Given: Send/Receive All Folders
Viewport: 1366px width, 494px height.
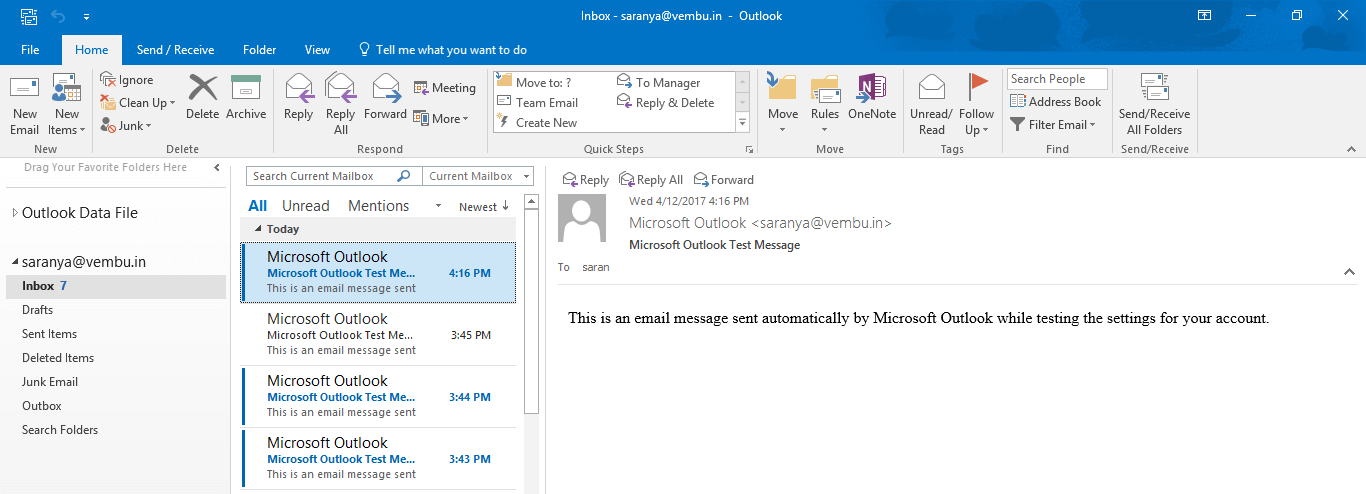Looking at the screenshot, I should click(1155, 105).
